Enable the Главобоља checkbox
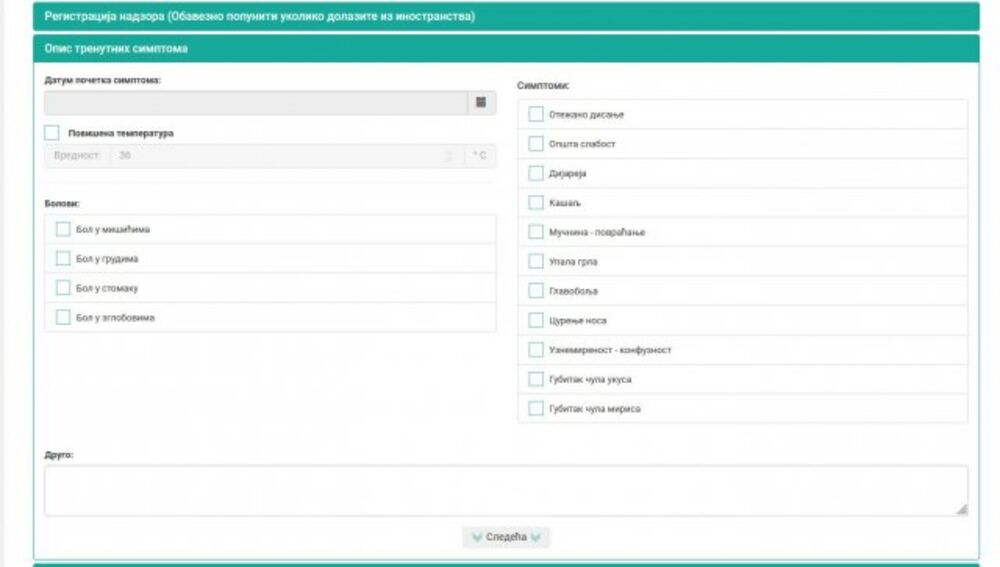Viewport: 1000px width, 567px height. tap(536, 291)
